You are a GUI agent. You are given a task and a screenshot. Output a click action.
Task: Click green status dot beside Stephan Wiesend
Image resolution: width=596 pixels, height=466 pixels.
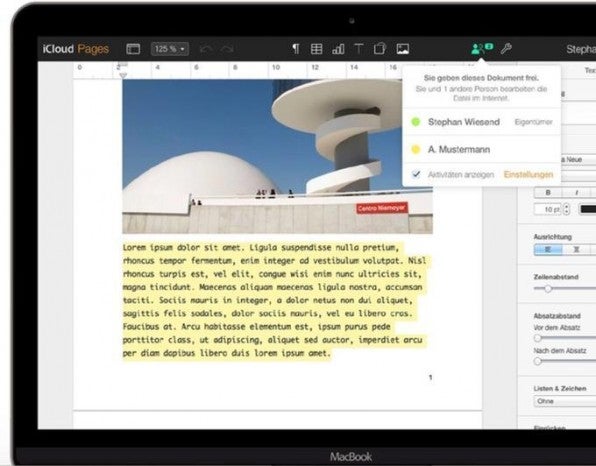coord(416,122)
